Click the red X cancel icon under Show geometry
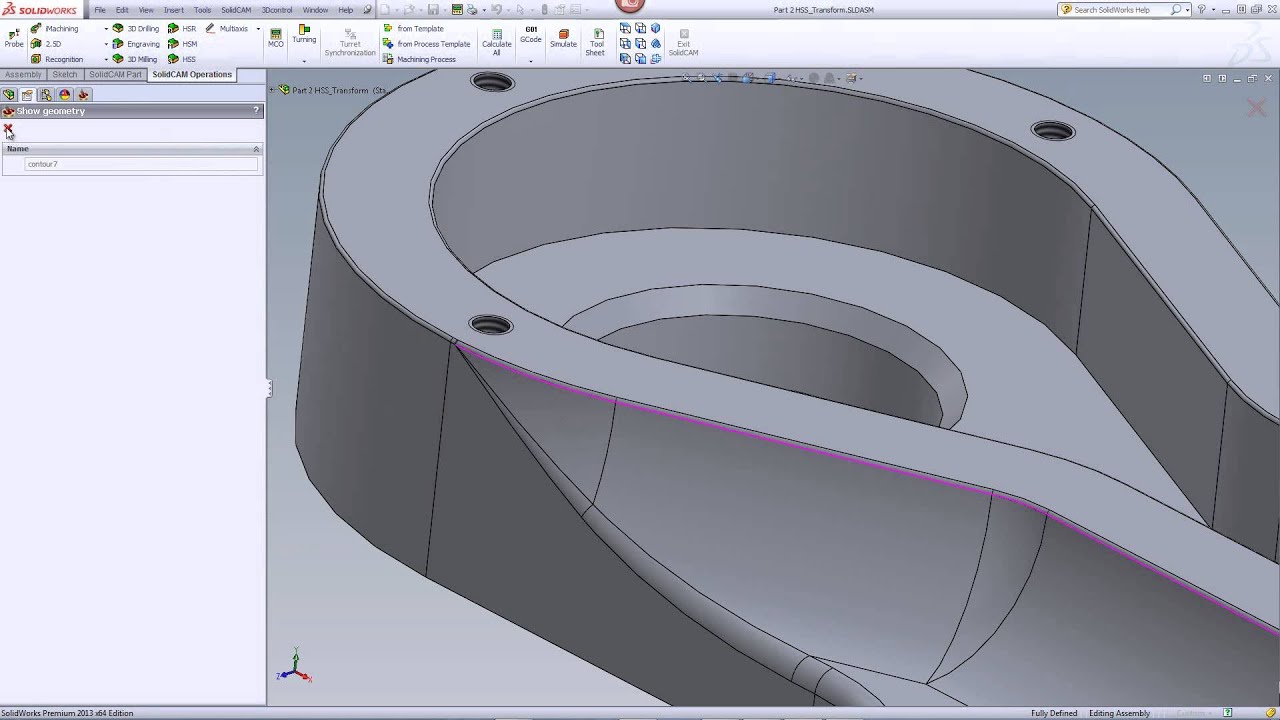1280x720 pixels. (x=8, y=129)
